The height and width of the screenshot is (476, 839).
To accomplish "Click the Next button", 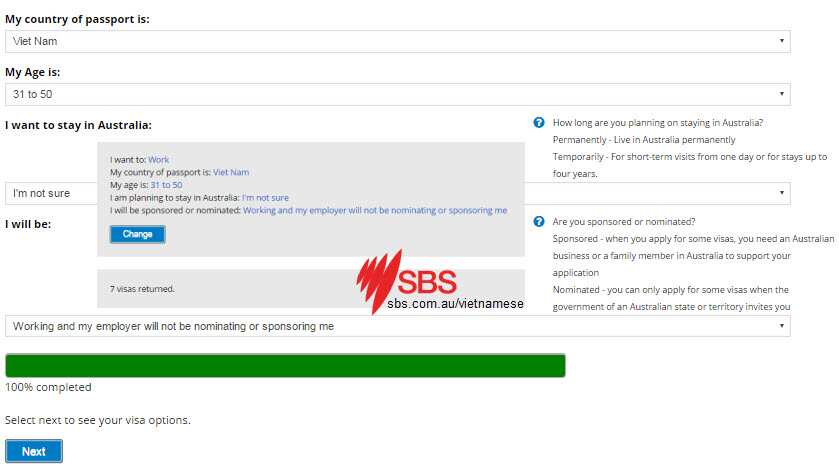I will coord(34,451).
